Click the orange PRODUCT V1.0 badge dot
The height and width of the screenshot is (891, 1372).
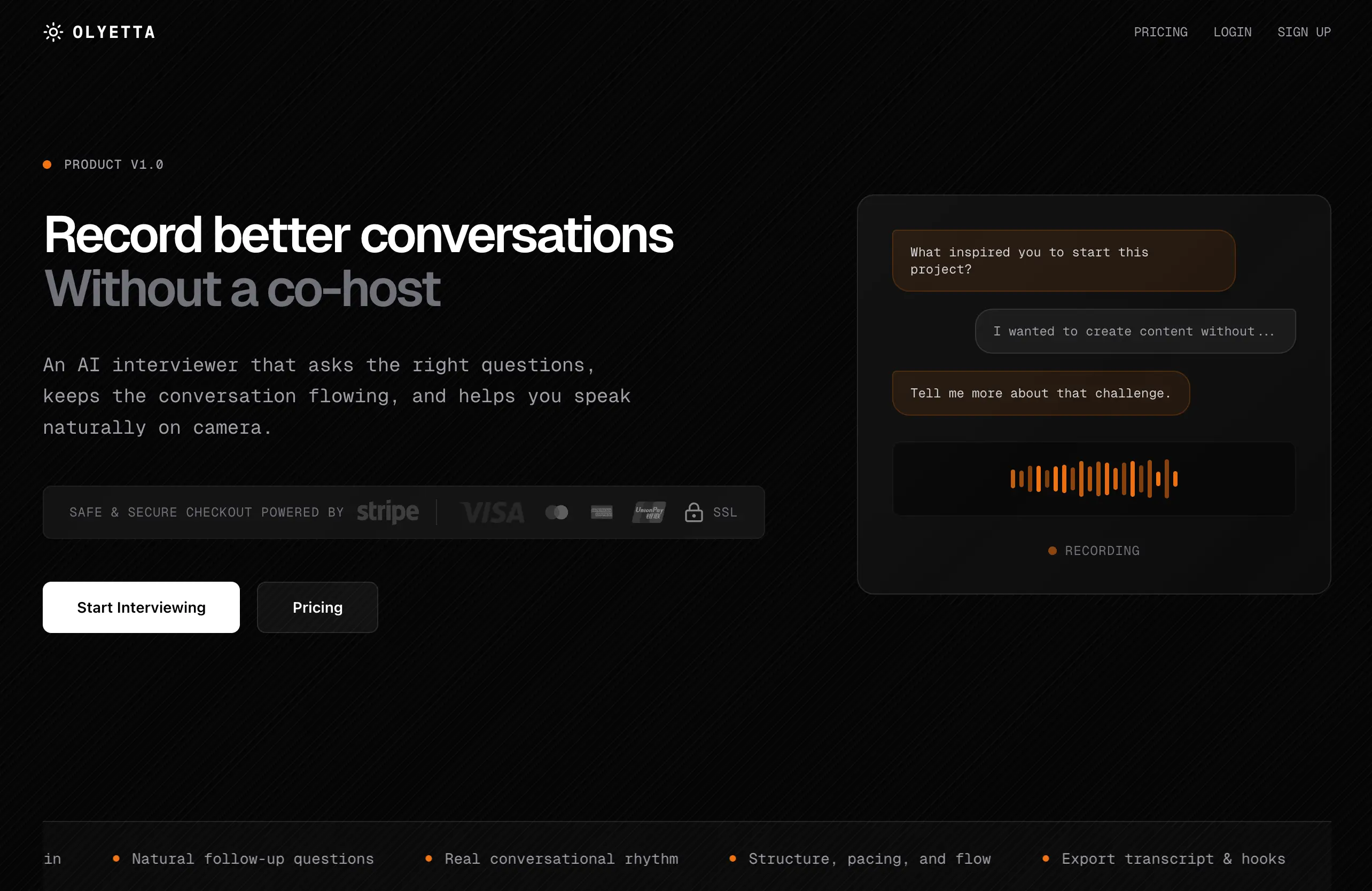click(46, 164)
